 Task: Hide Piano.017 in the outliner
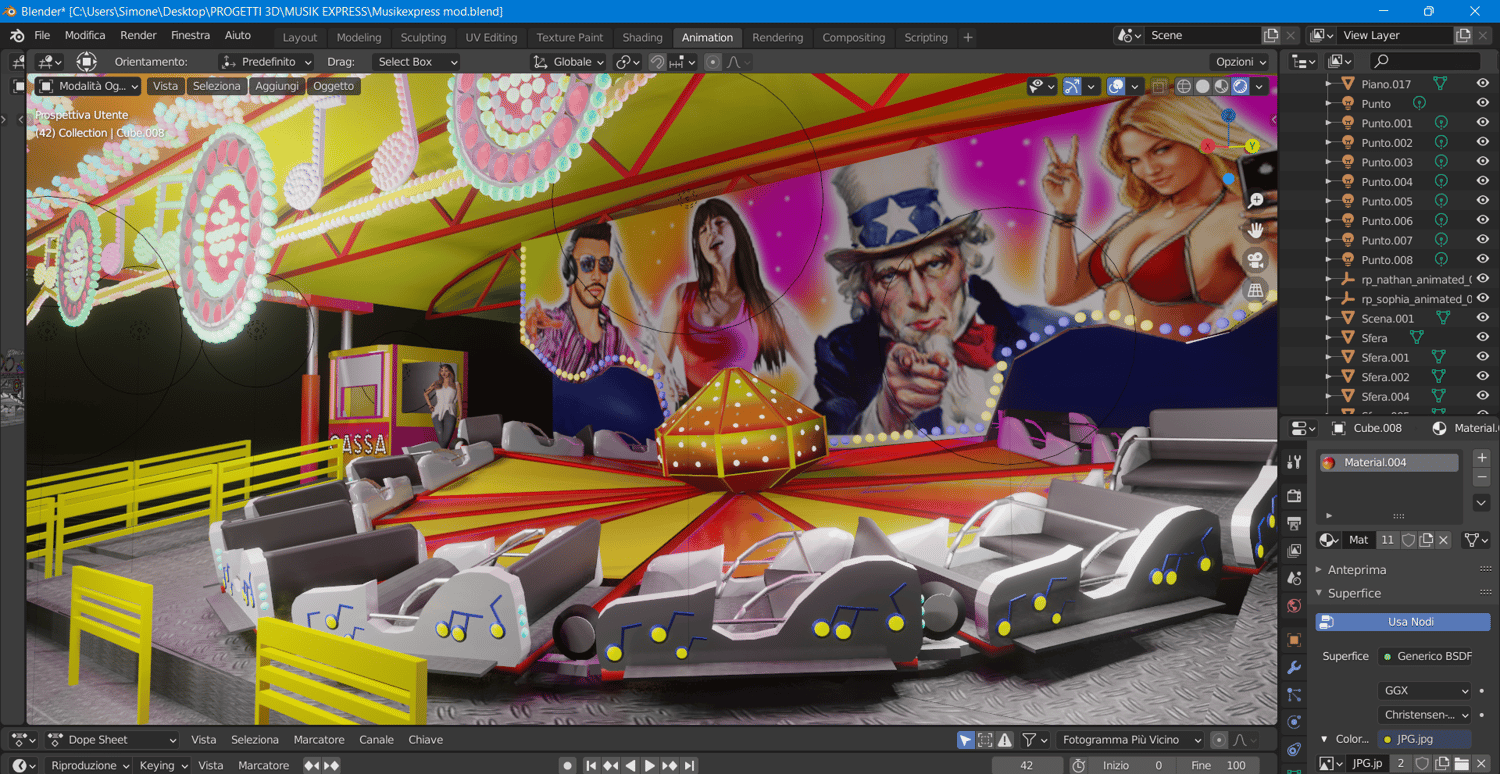[1483, 84]
